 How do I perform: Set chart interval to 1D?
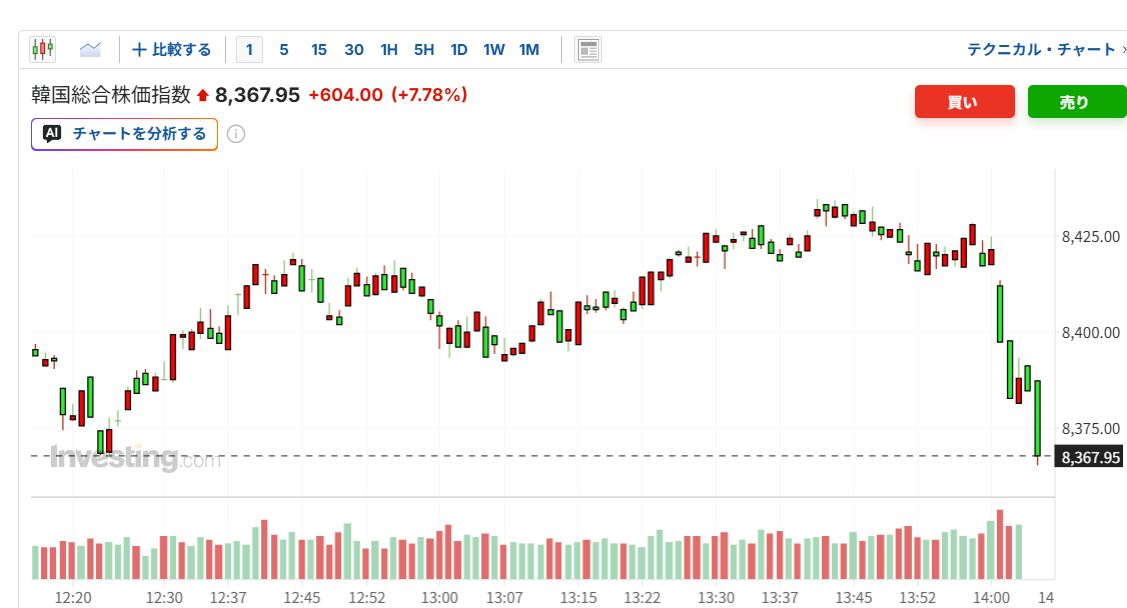[459, 50]
